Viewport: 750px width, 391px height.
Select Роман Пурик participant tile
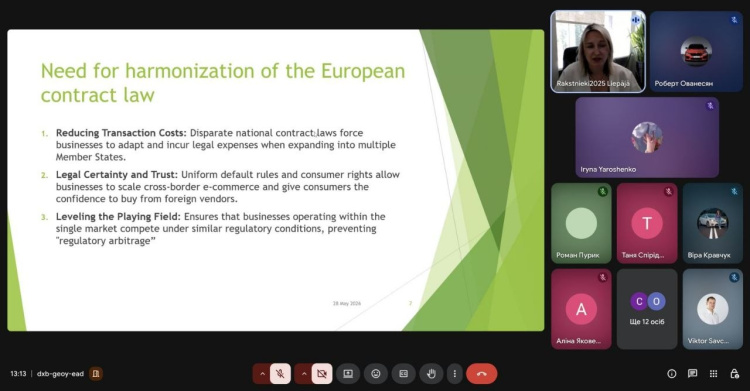tap(581, 223)
